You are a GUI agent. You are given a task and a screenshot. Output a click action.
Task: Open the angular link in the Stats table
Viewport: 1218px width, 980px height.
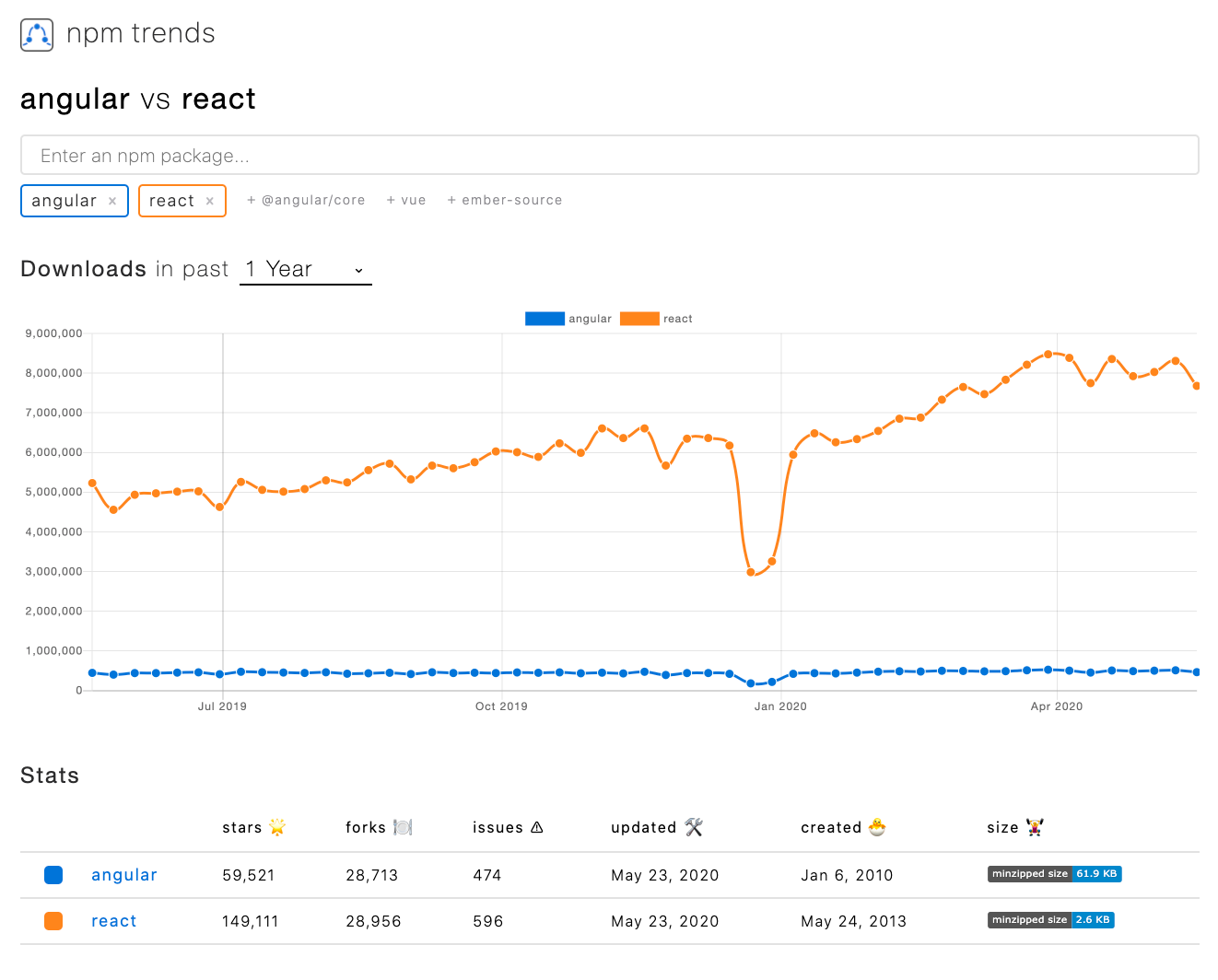[123, 875]
